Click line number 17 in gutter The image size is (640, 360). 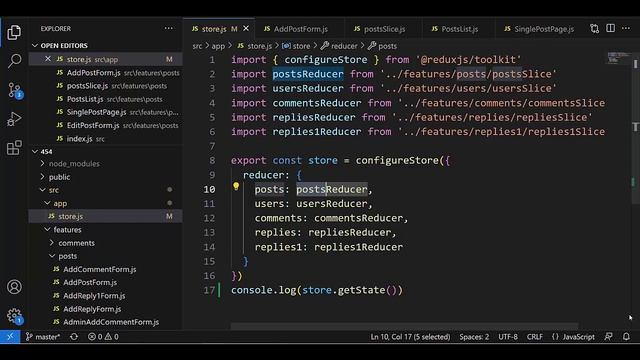point(209,290)
